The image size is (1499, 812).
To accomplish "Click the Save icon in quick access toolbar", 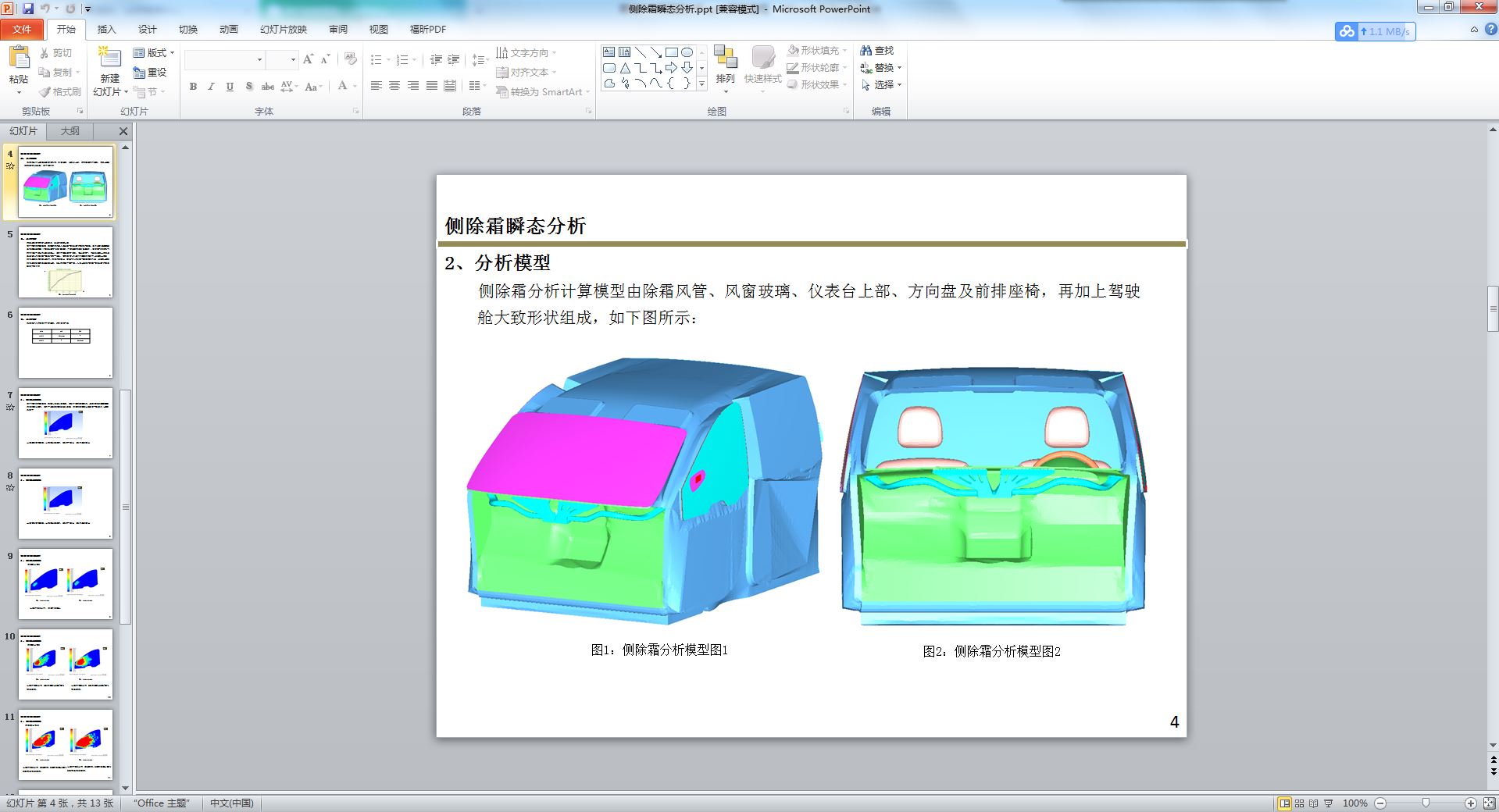I will pos(28,9).
